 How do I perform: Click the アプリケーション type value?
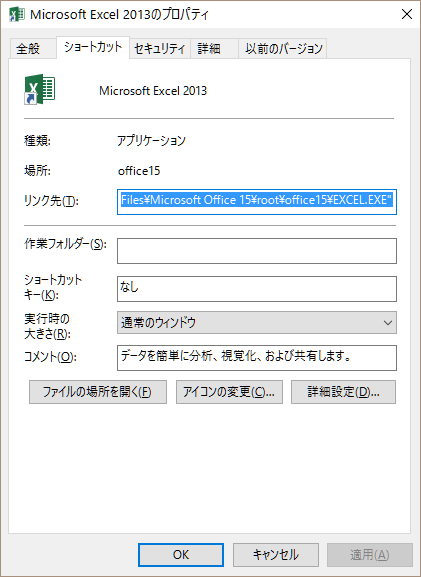coord(152,141)
